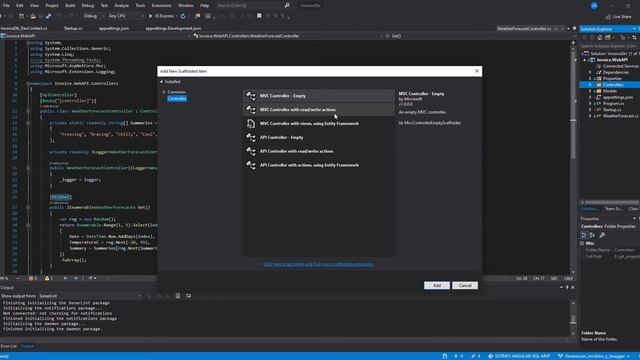
Task: Expand Controllers folder in Solution Explorer
Action: [590, 85]
